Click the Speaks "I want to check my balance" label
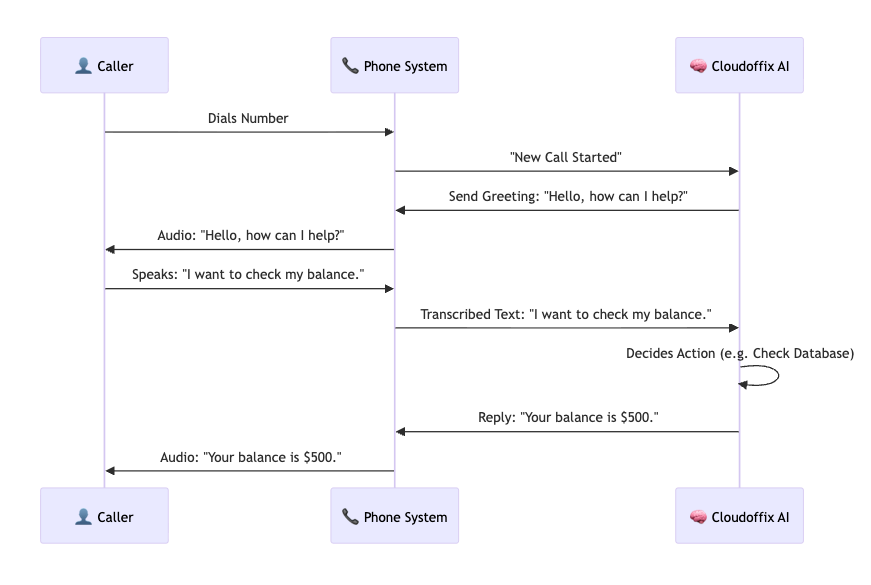 click(x=248, y=275)
